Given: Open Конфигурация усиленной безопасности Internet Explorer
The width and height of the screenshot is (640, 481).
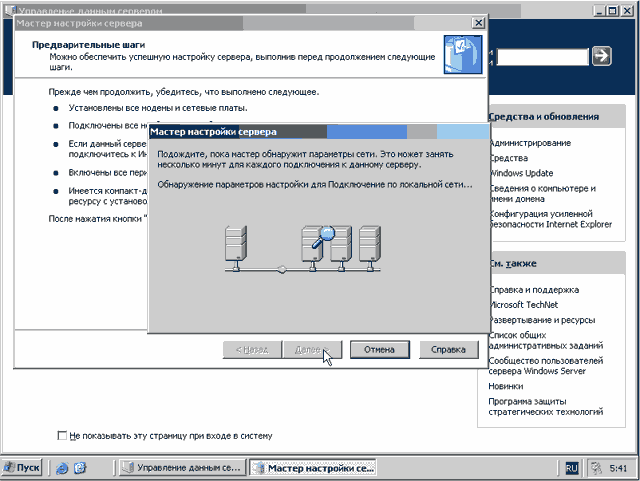Looking at the screenshot, I should pos(550,219).
